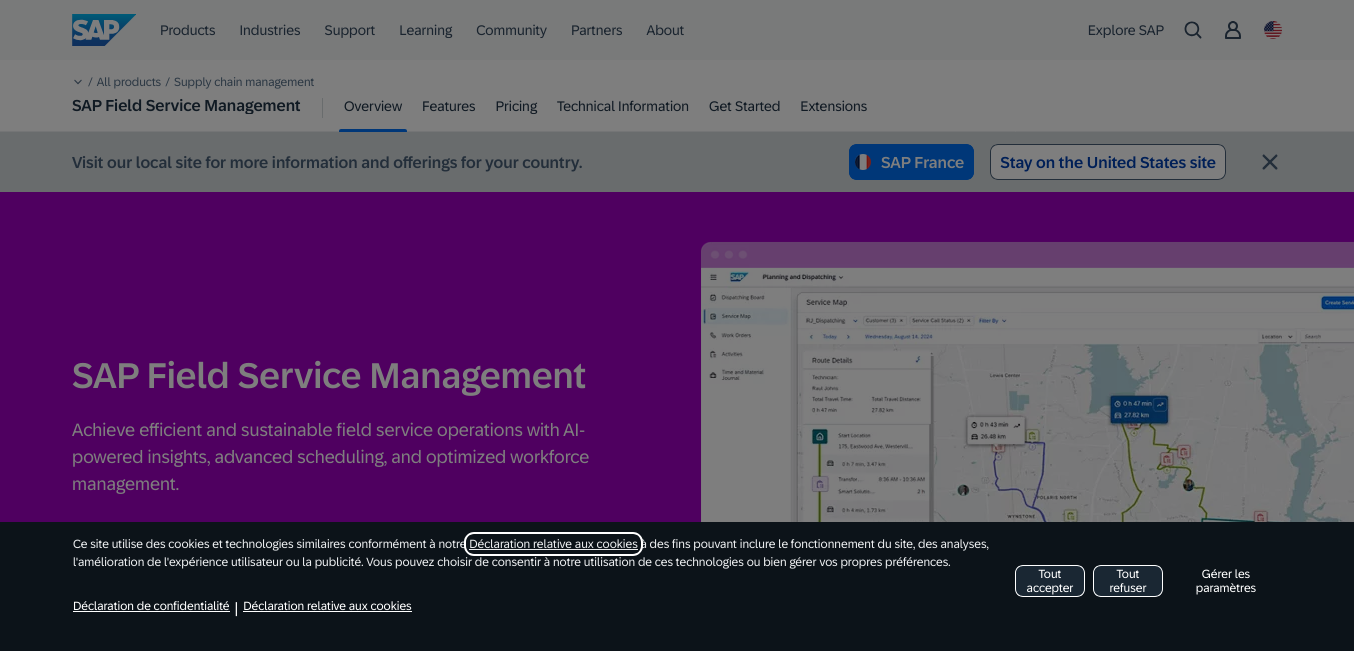Click Gérer les paramètres
This screenshot has width=1366, height=651.
(x=1226, y=581)
